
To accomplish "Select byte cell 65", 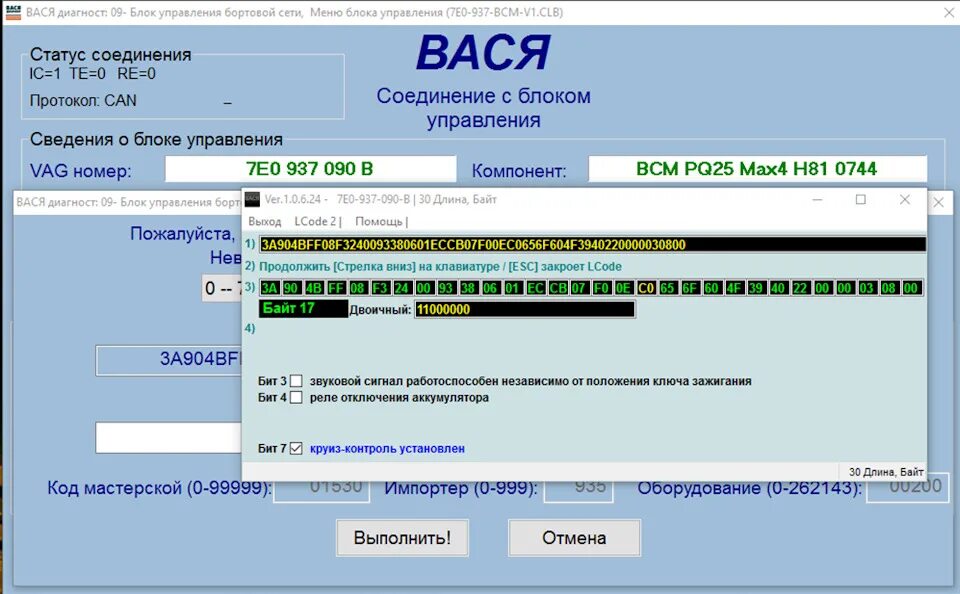I will (x=667, y=288).
